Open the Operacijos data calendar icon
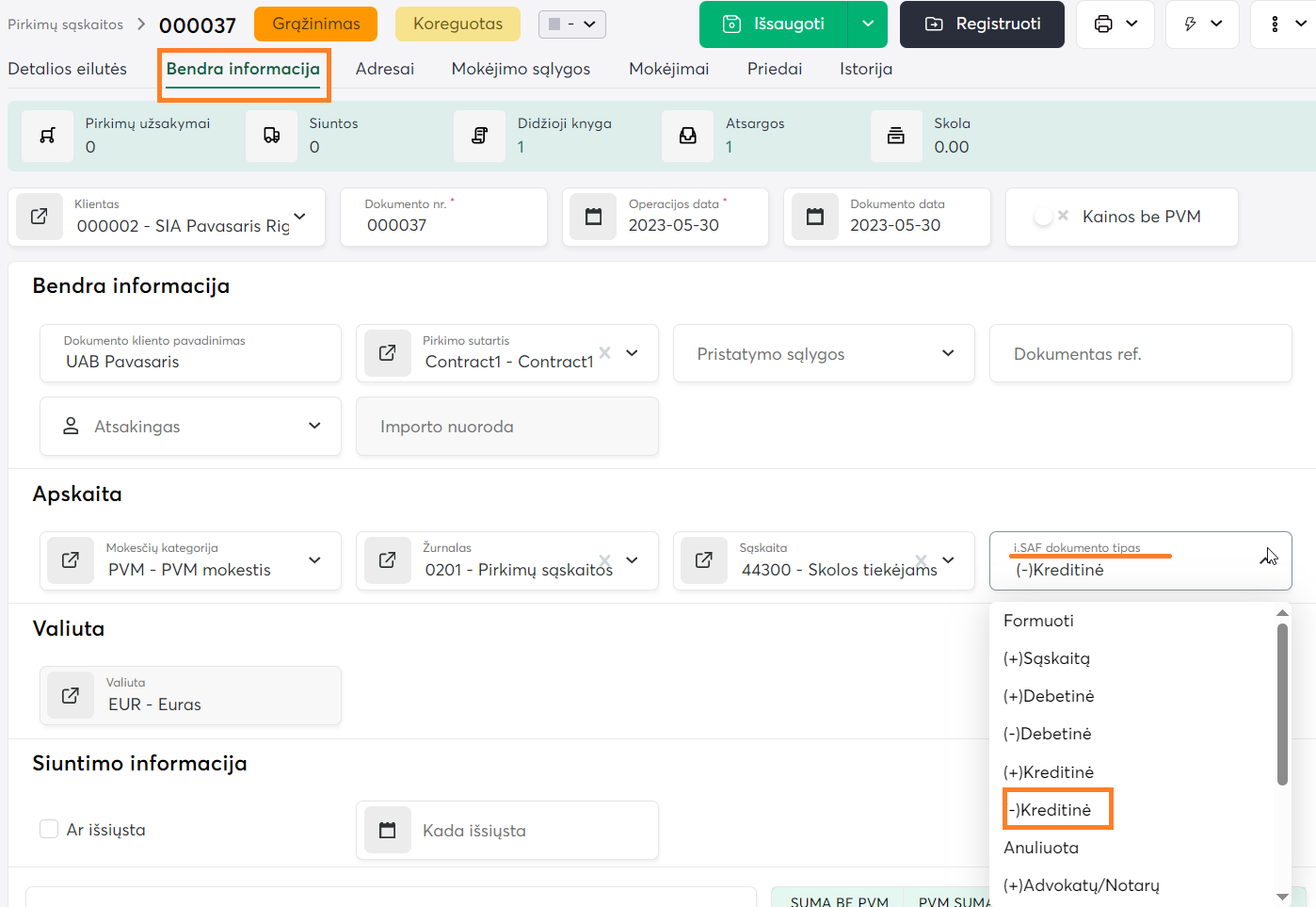Screen dimensions: 1316x907 pos(594,217)
